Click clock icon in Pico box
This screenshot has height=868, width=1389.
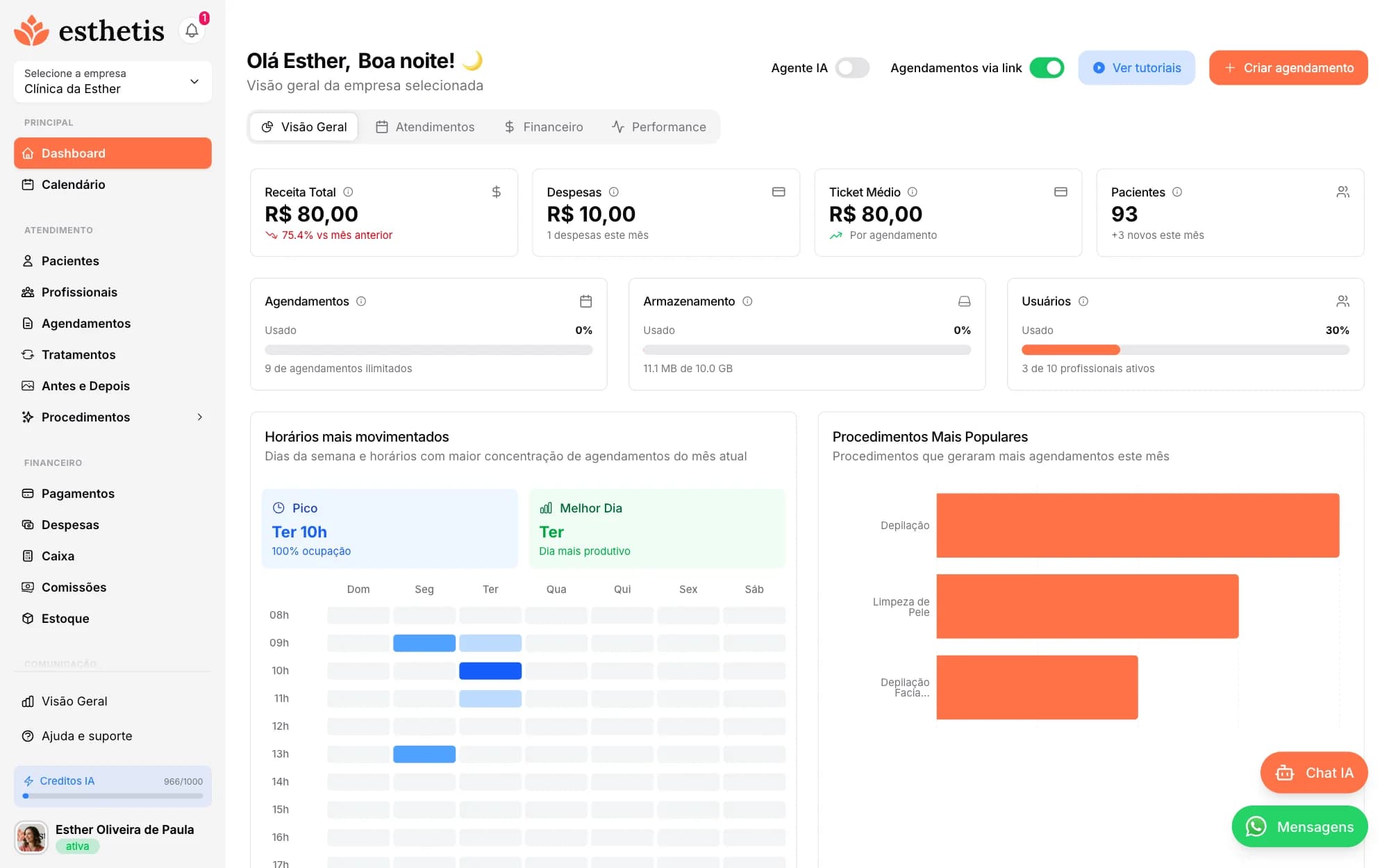point(278,508)
